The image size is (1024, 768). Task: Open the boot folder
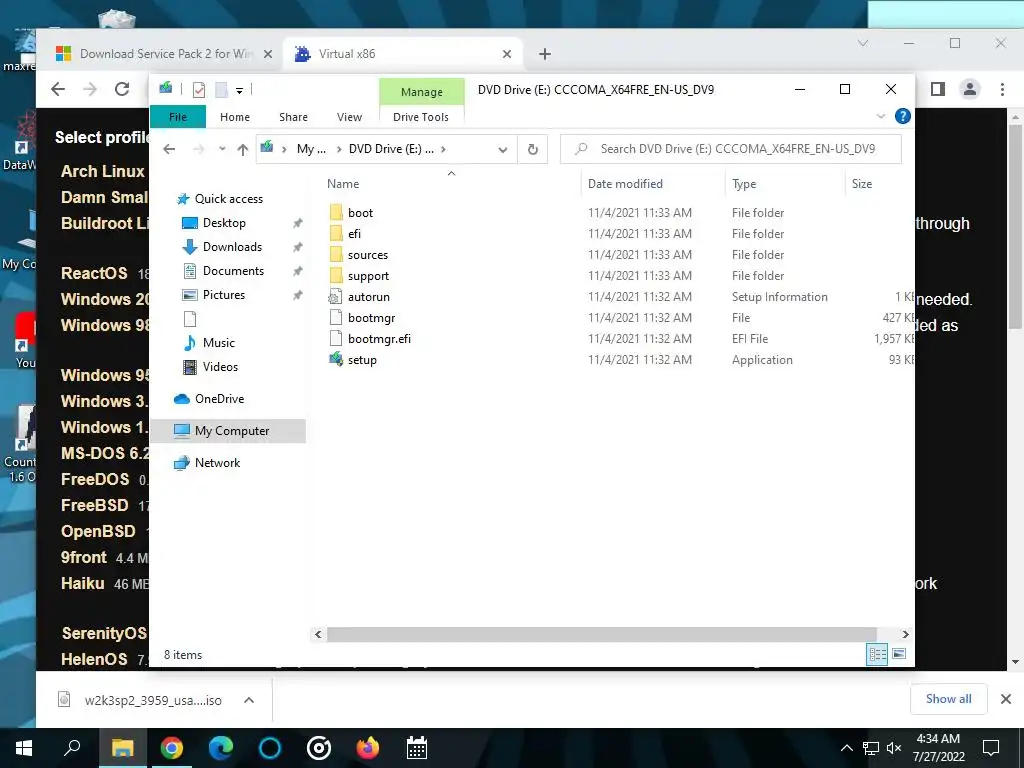pyautogui.click(x=360, y=212)
